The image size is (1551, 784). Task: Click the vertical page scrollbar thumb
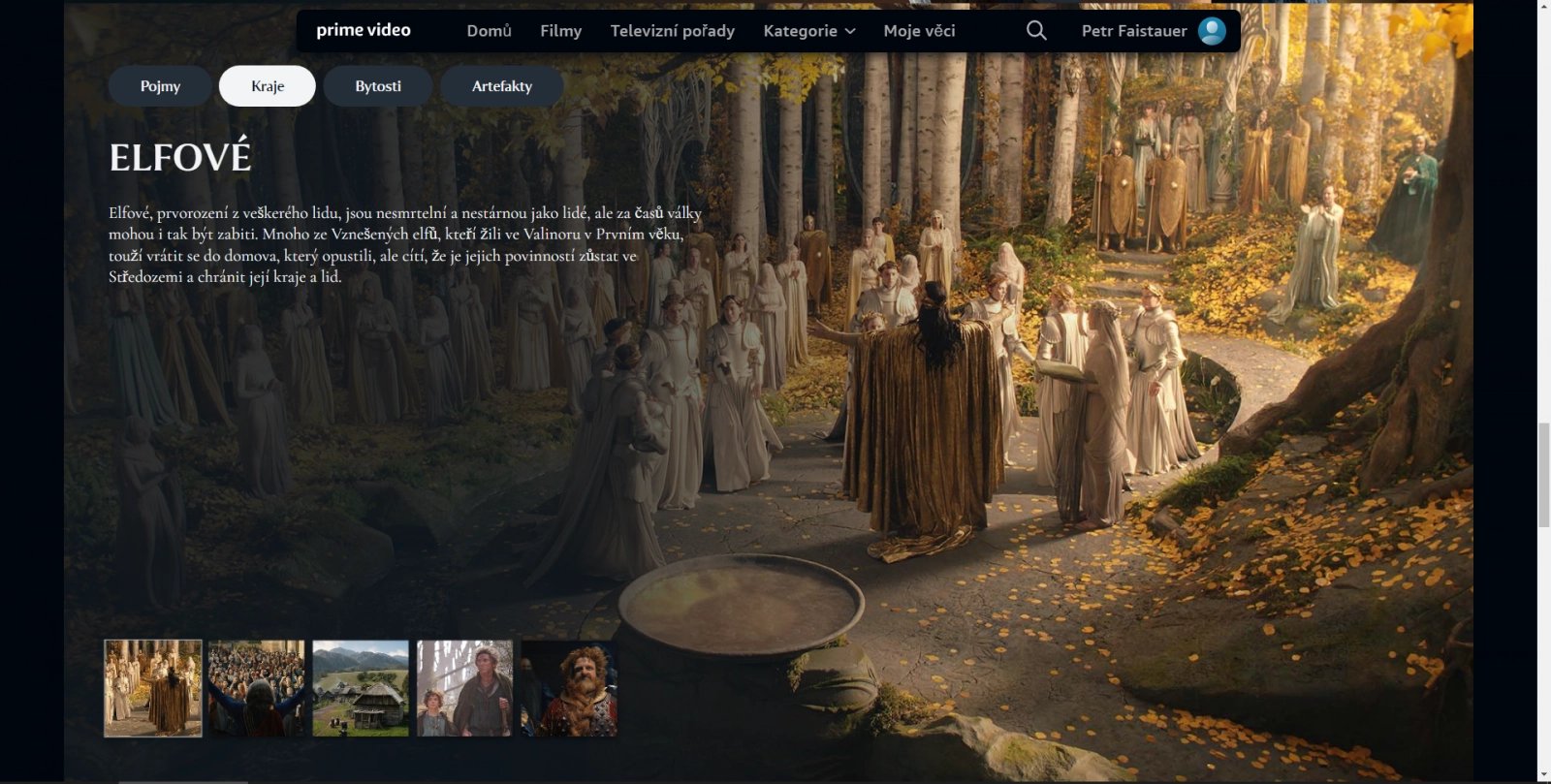[x=1544, y=475]
